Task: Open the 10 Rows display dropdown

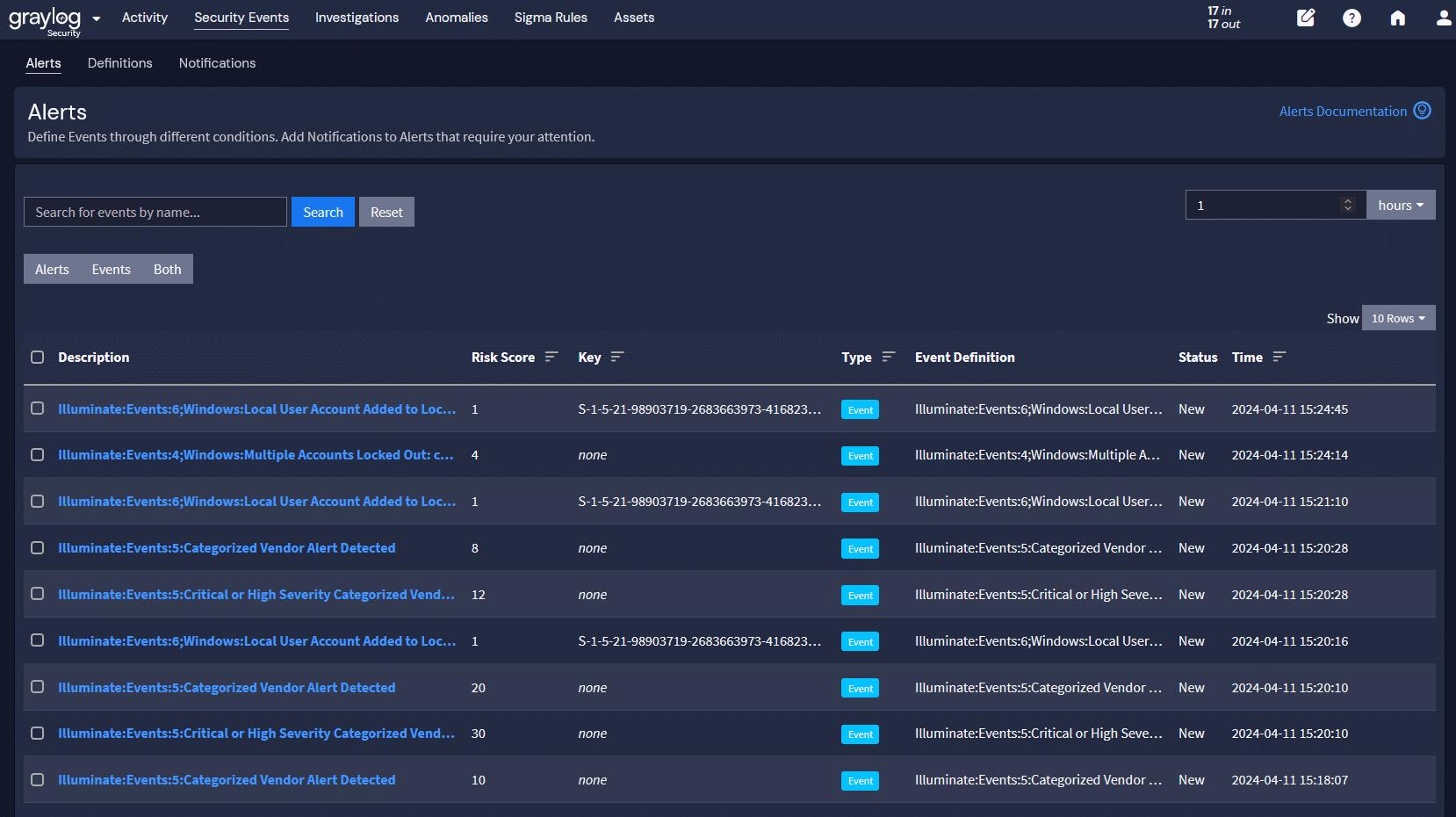Action: point(1398,318)
